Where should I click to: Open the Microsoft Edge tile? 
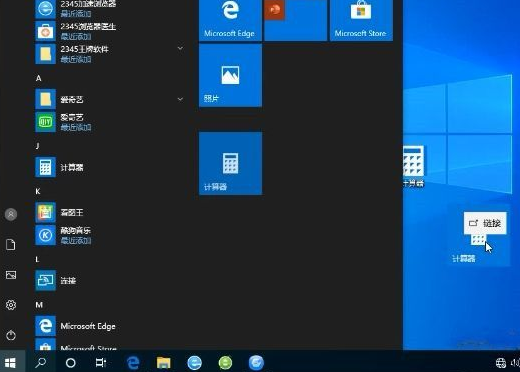click(x=230, y=20)
